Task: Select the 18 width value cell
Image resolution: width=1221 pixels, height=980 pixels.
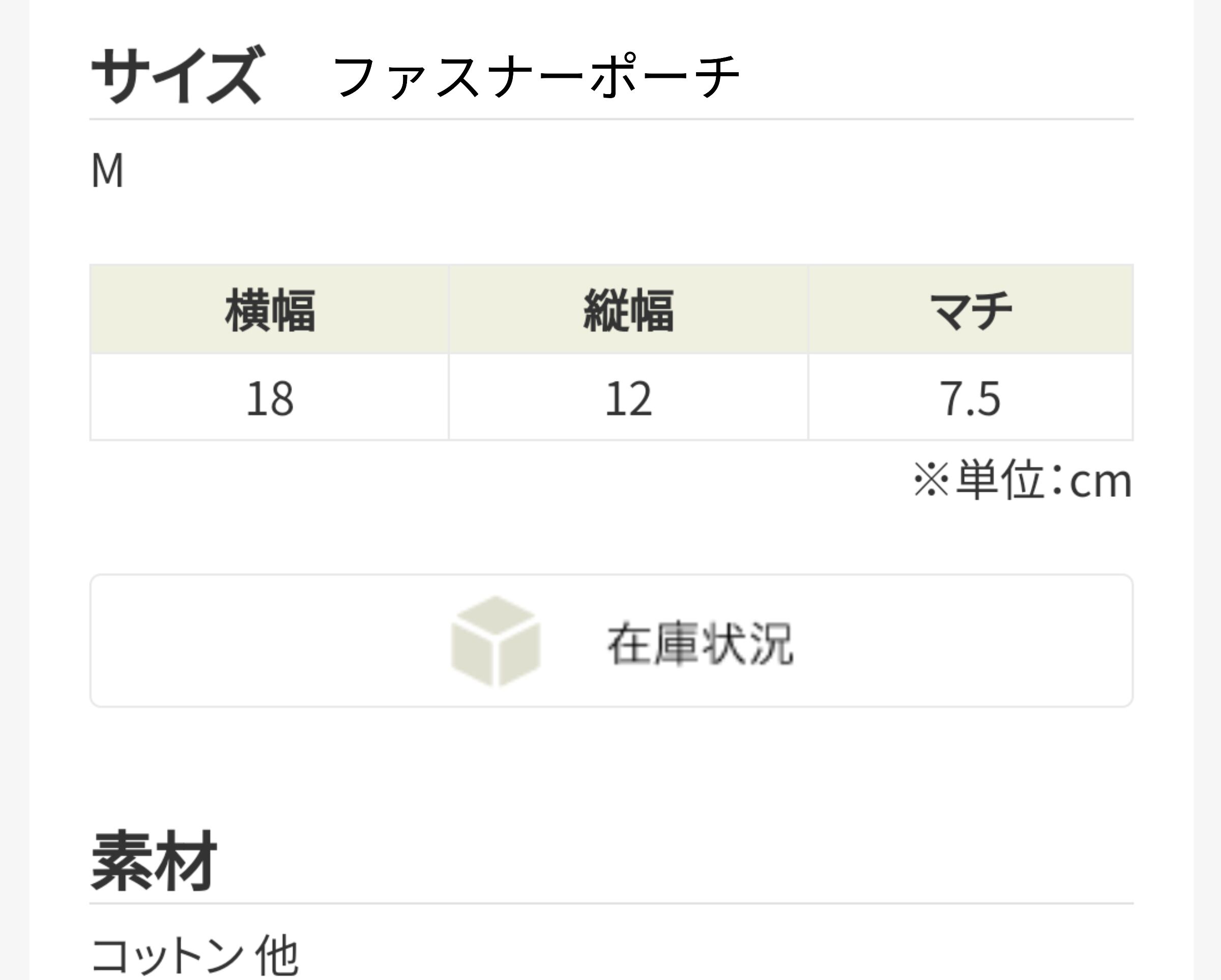Action: [270, 397]
